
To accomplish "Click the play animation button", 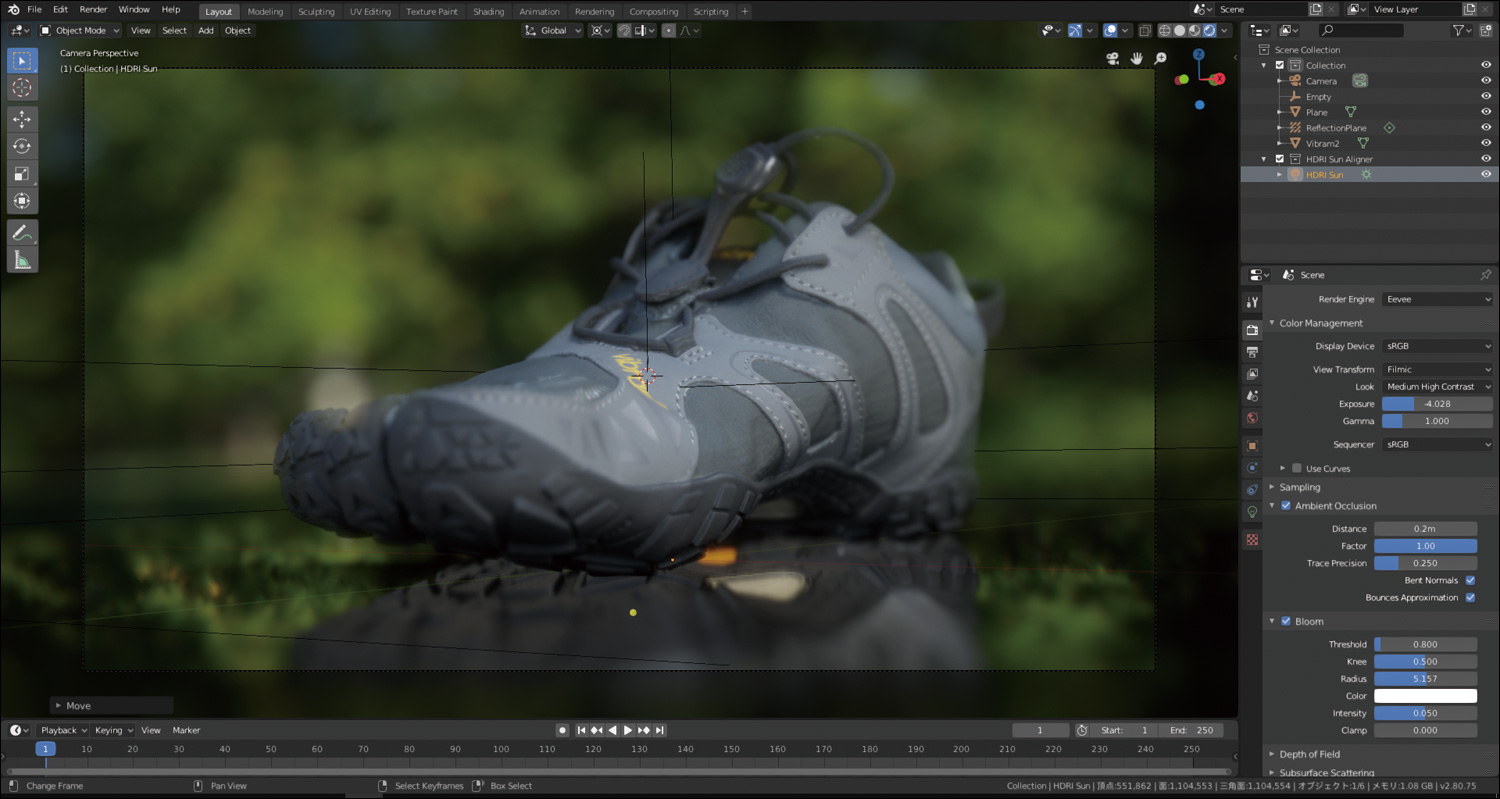I will [x=628, y=730].
